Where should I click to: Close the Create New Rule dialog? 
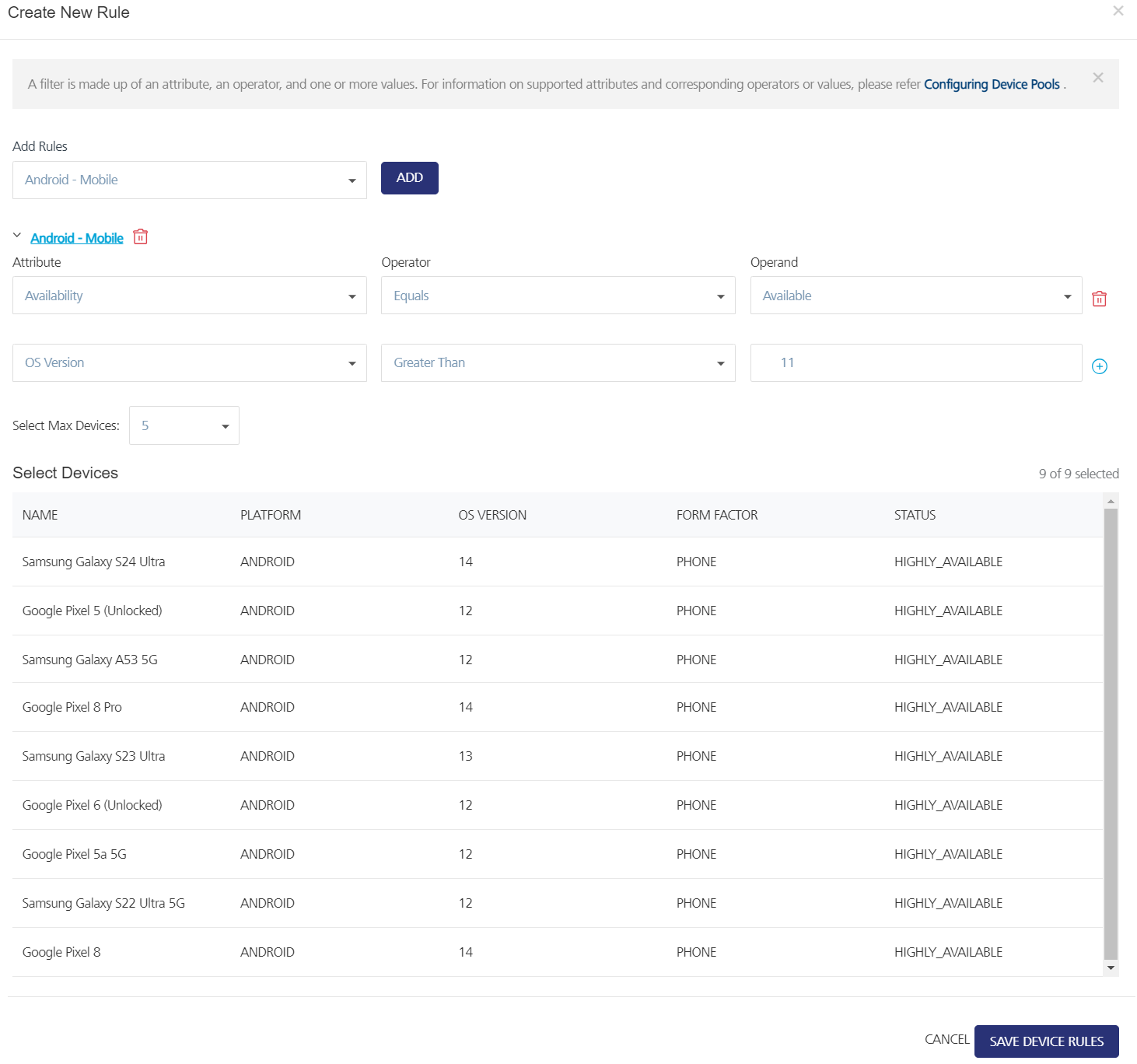pos(1118,11)
